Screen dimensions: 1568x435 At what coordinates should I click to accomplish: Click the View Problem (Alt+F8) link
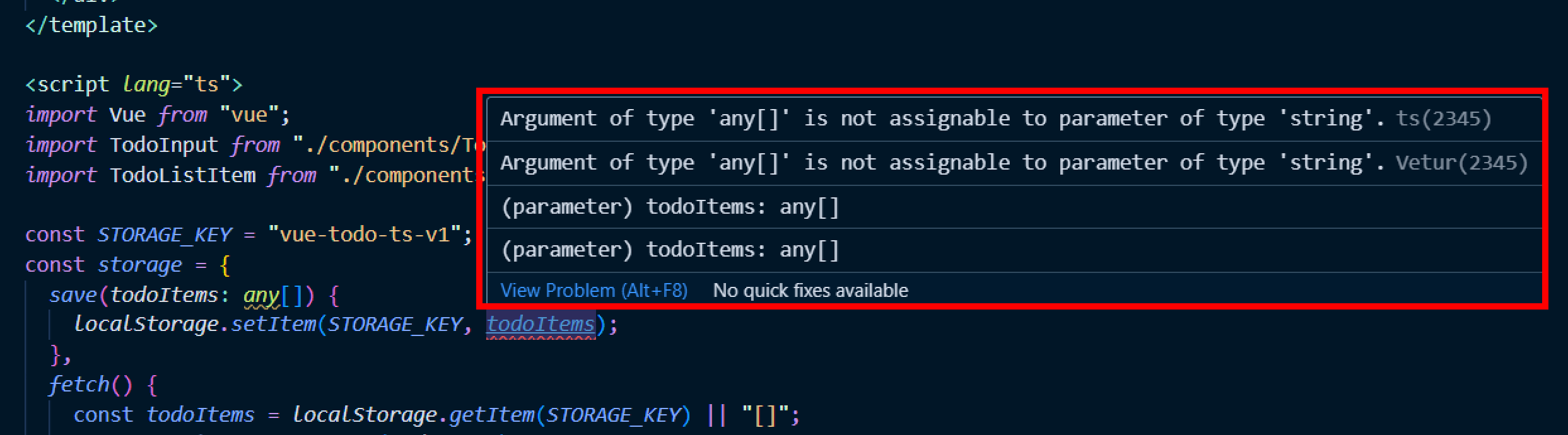tap(594, 291)
